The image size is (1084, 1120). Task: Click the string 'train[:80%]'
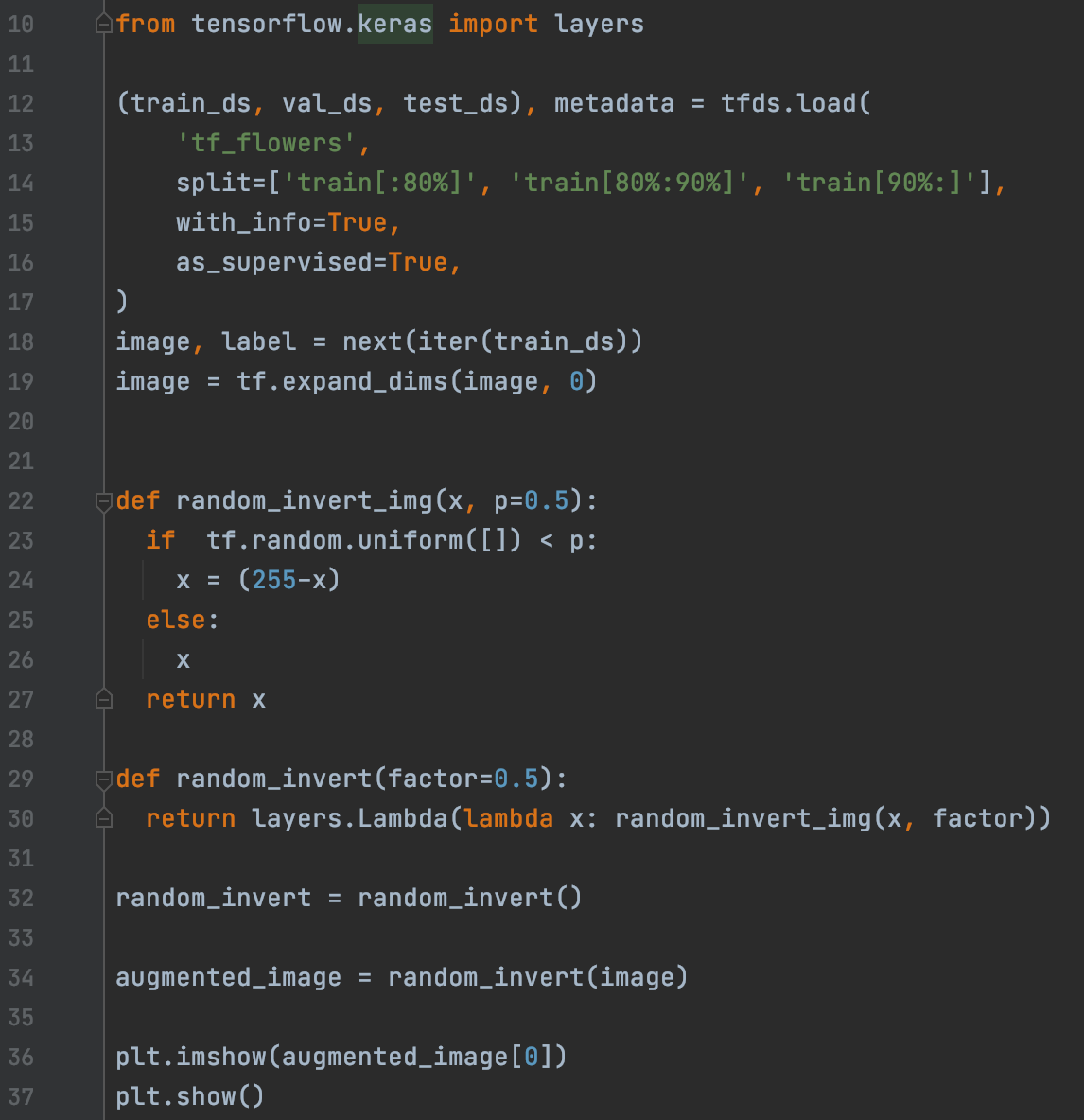[x=380, y=183]
